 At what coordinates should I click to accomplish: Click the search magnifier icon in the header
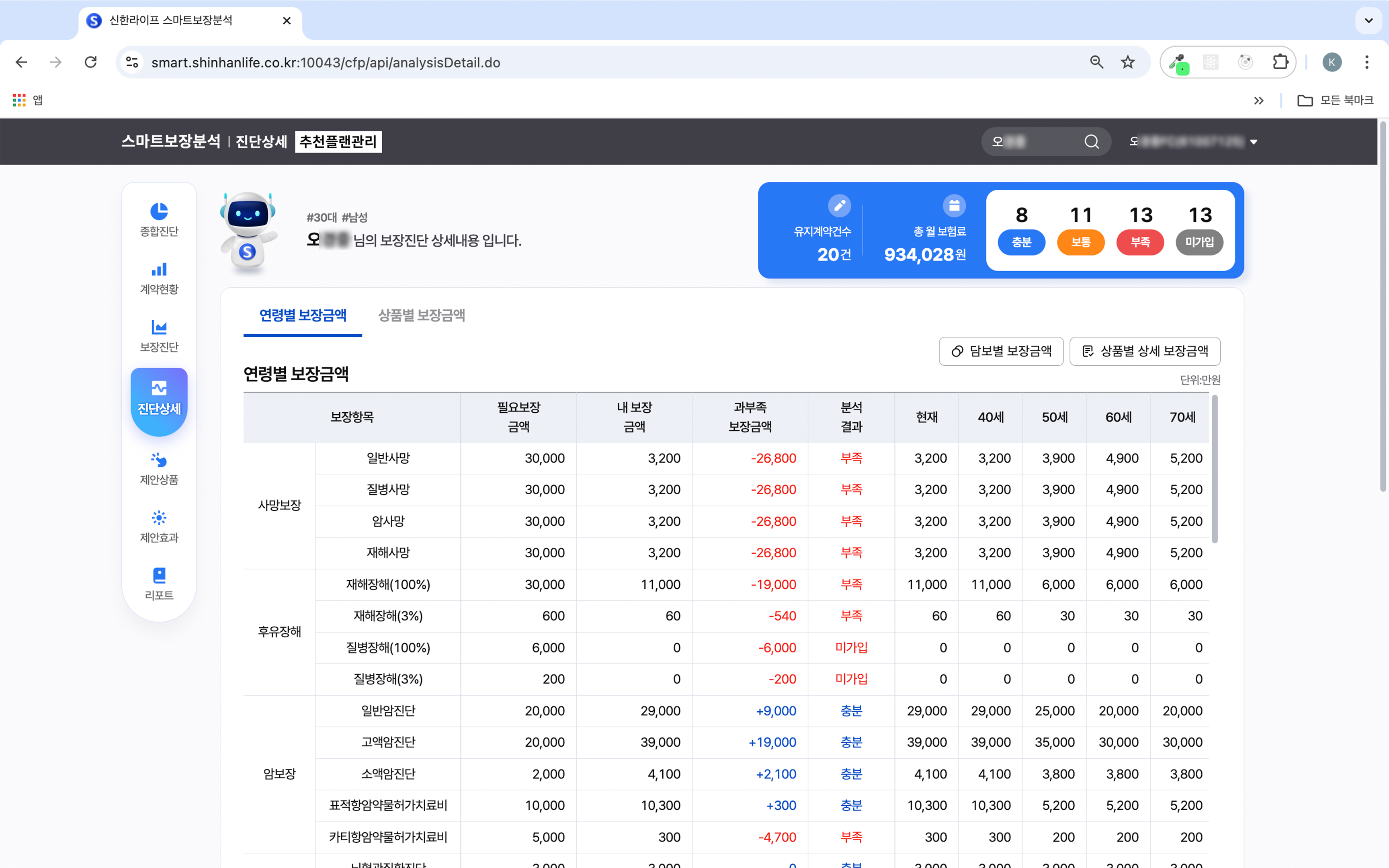pos(1091,141)
